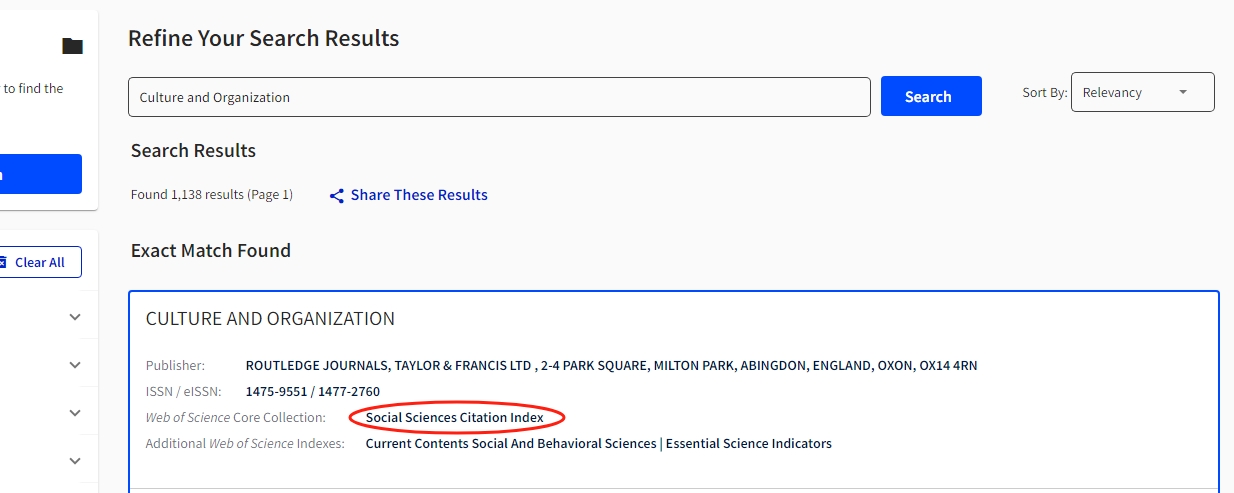Click the ISSN number 1475-9551 / 1477-2760
Viewport: 1234px width, 493px height.
pos(313,391)
